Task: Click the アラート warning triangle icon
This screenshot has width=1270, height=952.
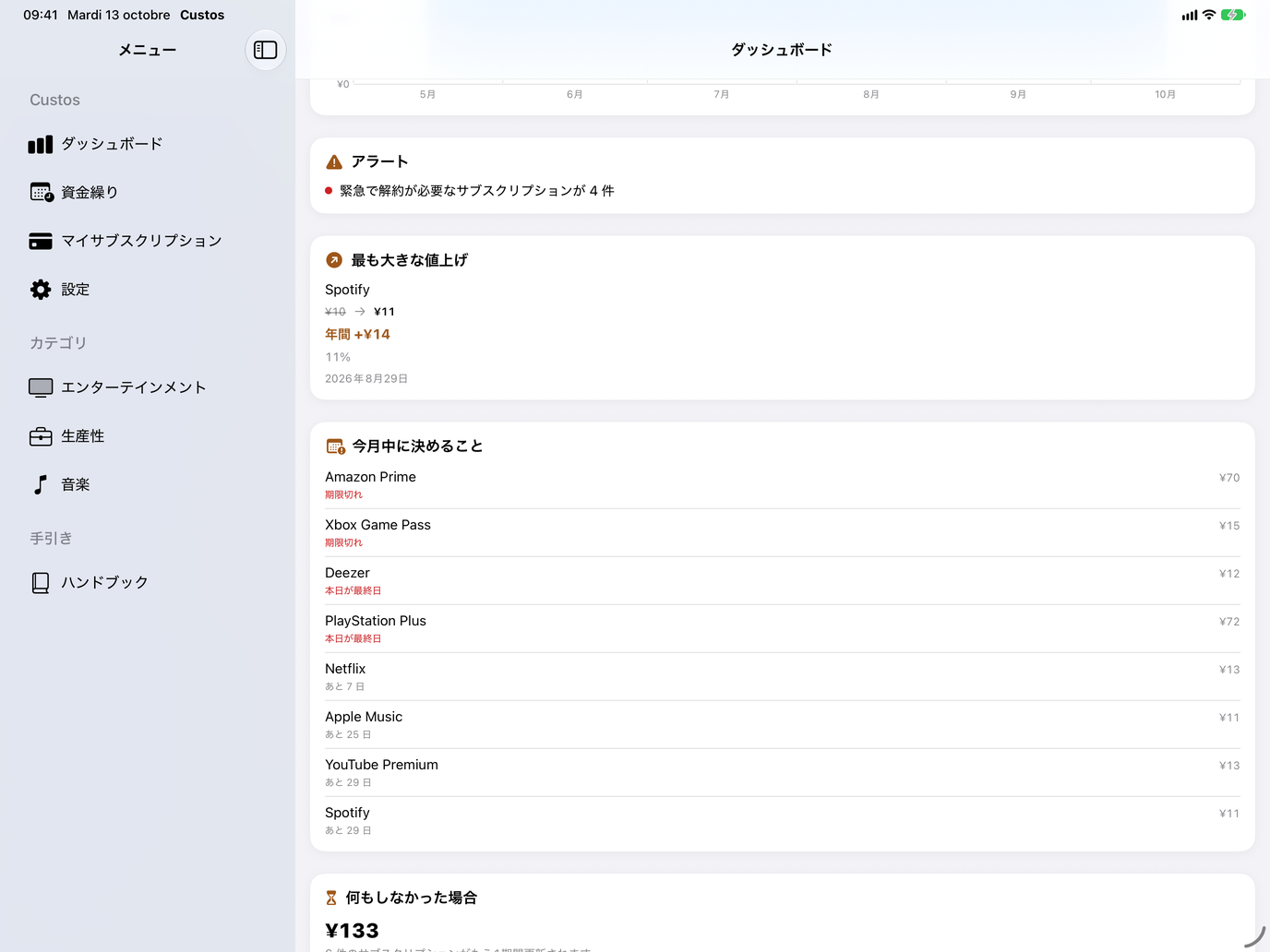Action: tap(334, 162)
